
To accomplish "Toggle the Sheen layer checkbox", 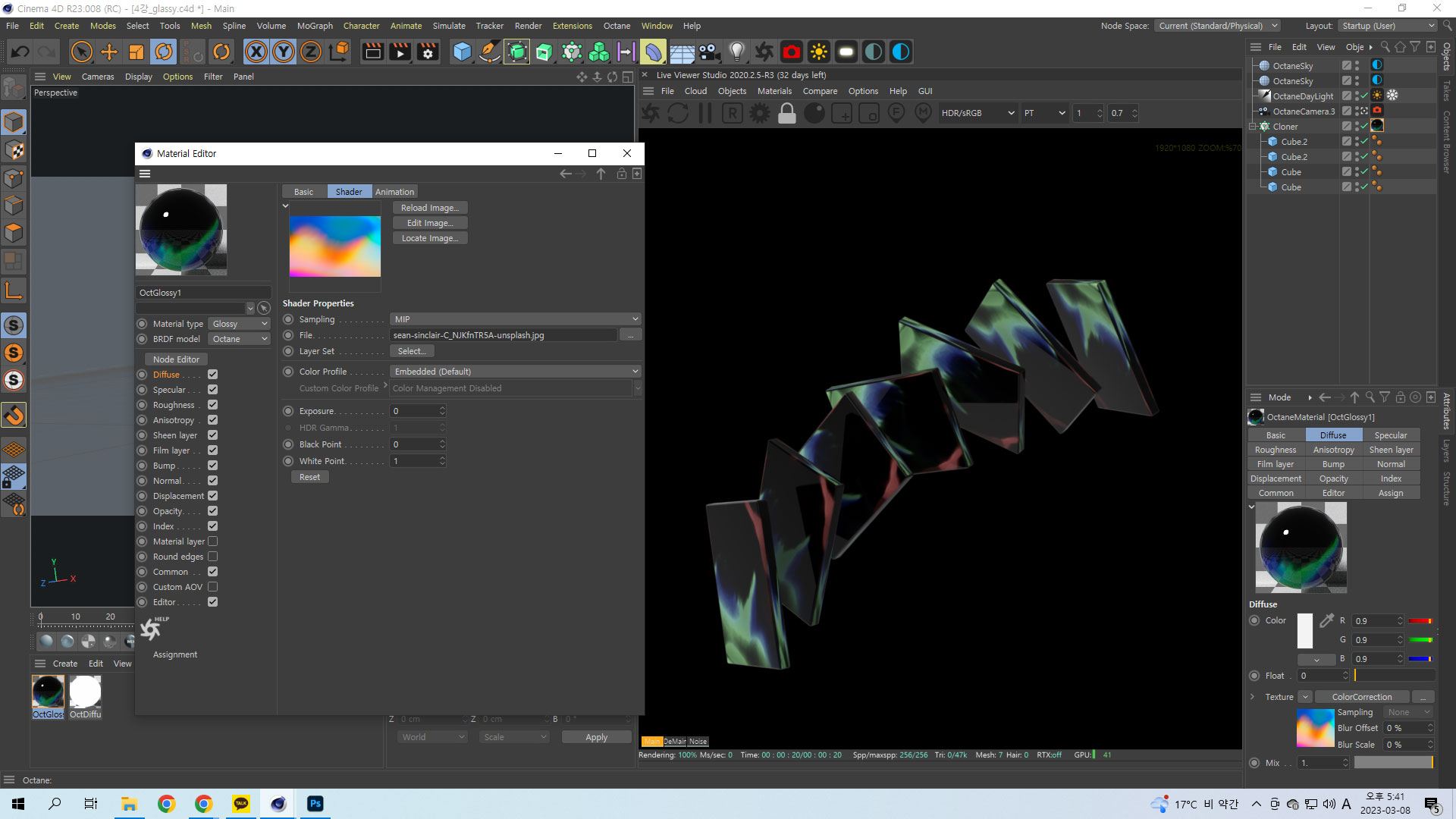I will tap(212, 435).
